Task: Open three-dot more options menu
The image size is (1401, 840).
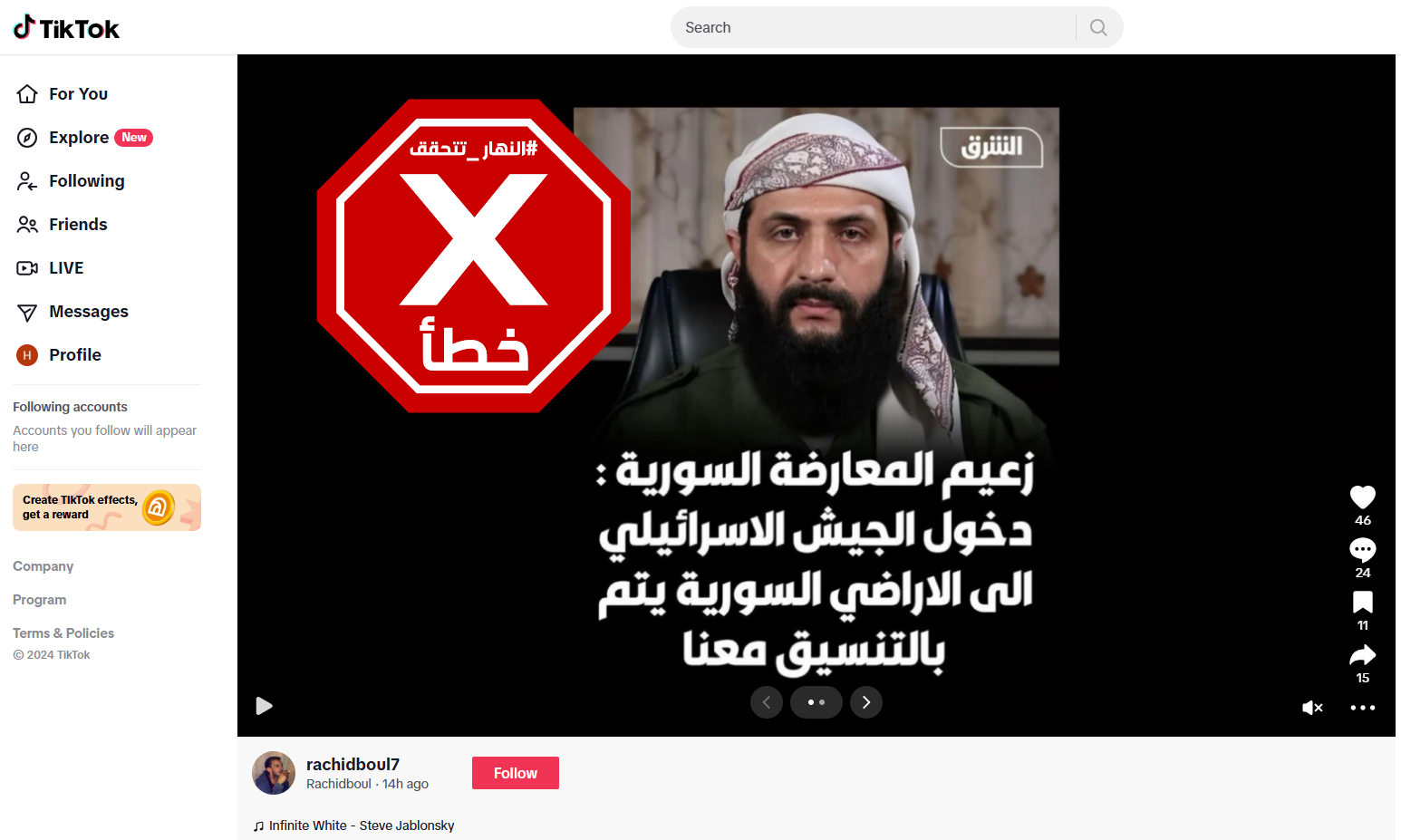Action: tap(1362, 708)
